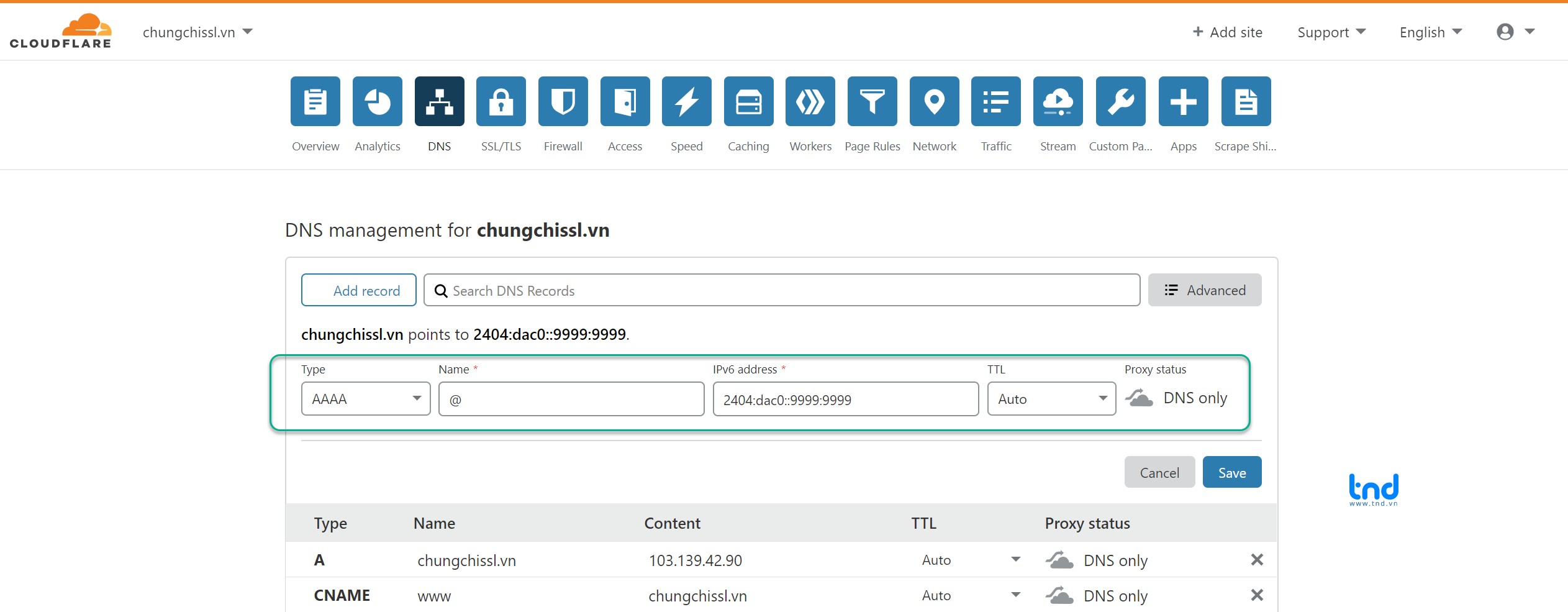
Task: Click the Save button
Action: point(1231,472)
